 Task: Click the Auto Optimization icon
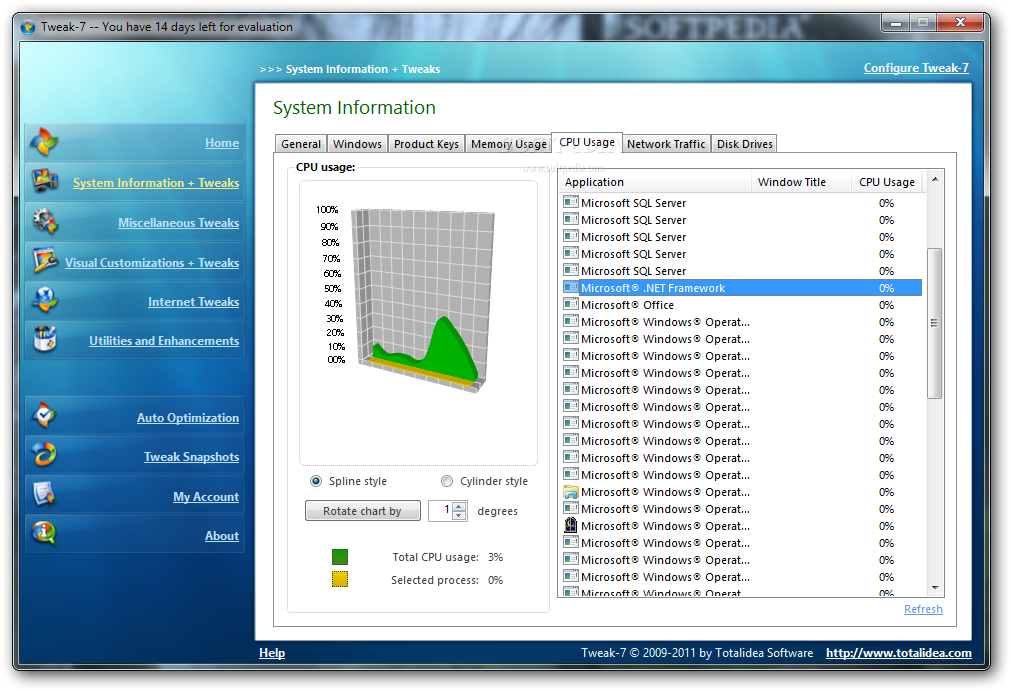click(44, 416)
